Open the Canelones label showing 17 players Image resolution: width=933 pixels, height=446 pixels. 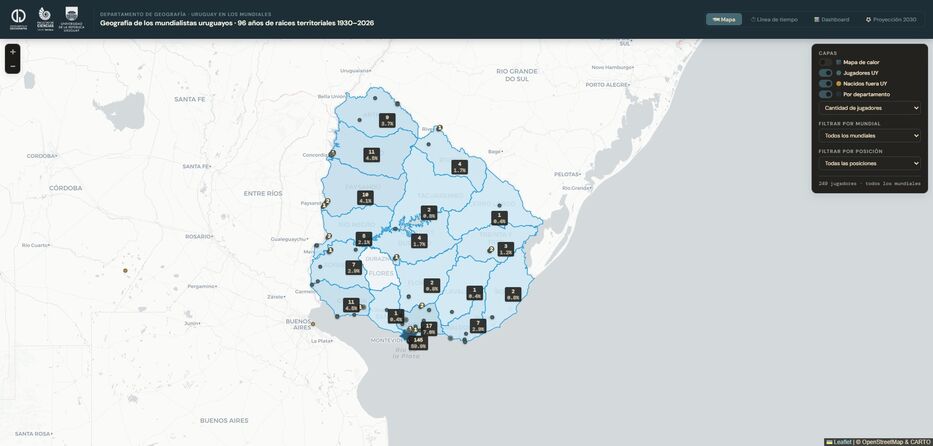[x=429, y=329]
